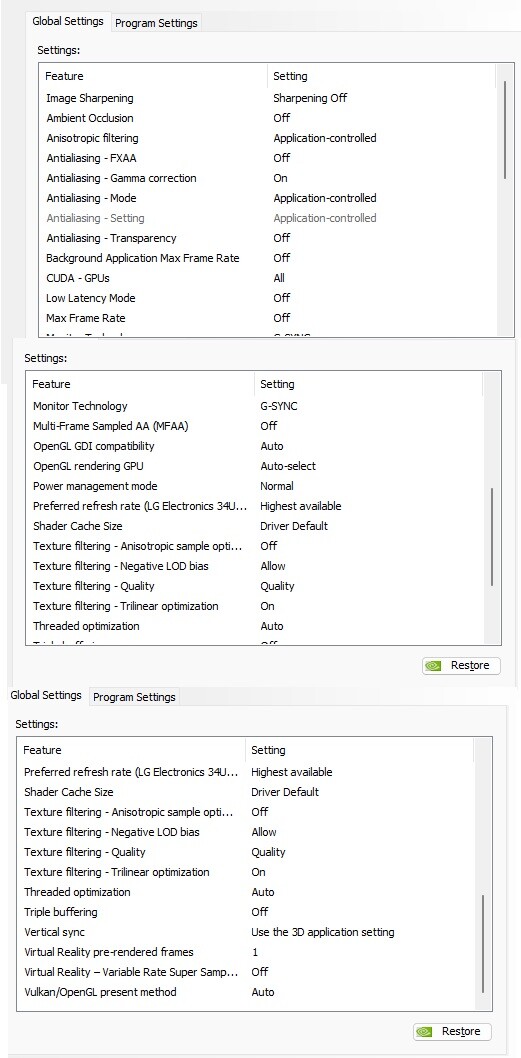Select Global Settings tab above the Vertical sync list
The width and height of the screenshot is (521, 1058).
tap(46, 695)
